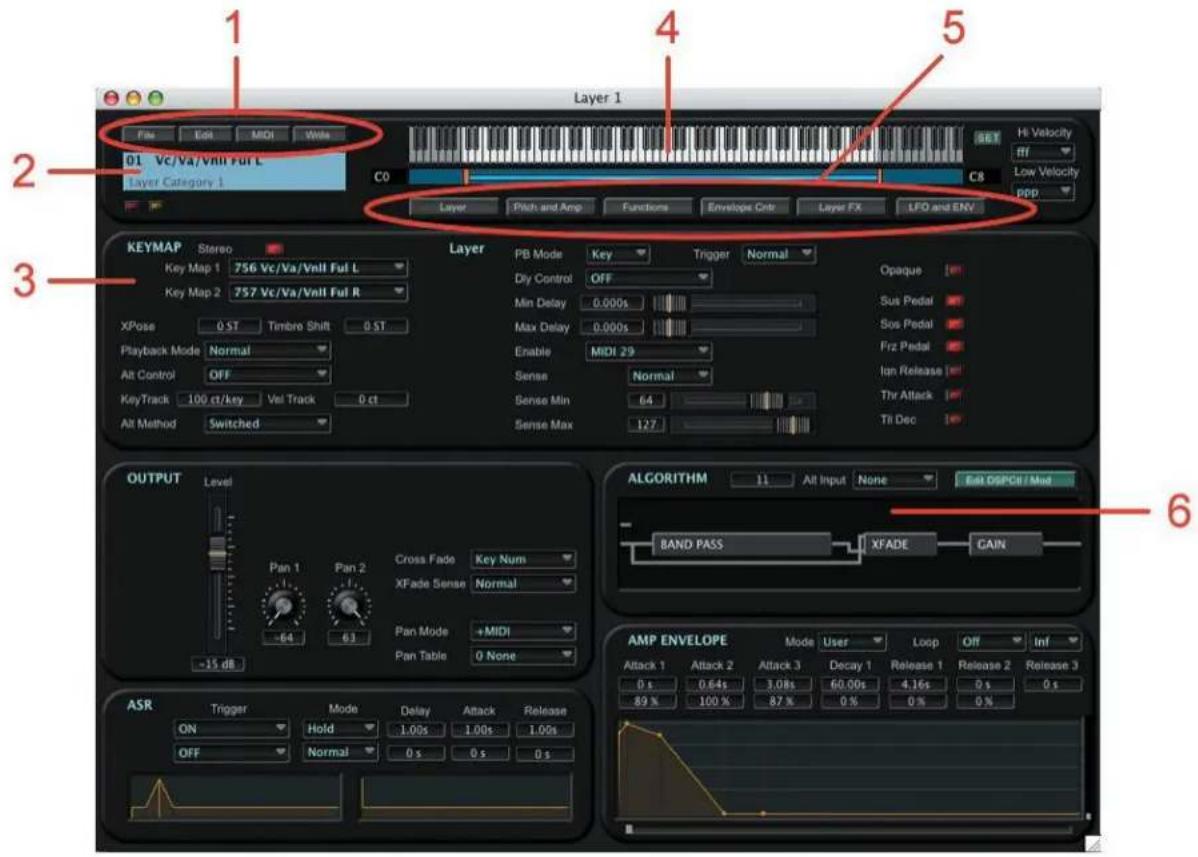Image resolution: width=1198 pixels, height=857 pixels.
Task: Select the BAND PASS algorithm block
Action: (741, 545)
